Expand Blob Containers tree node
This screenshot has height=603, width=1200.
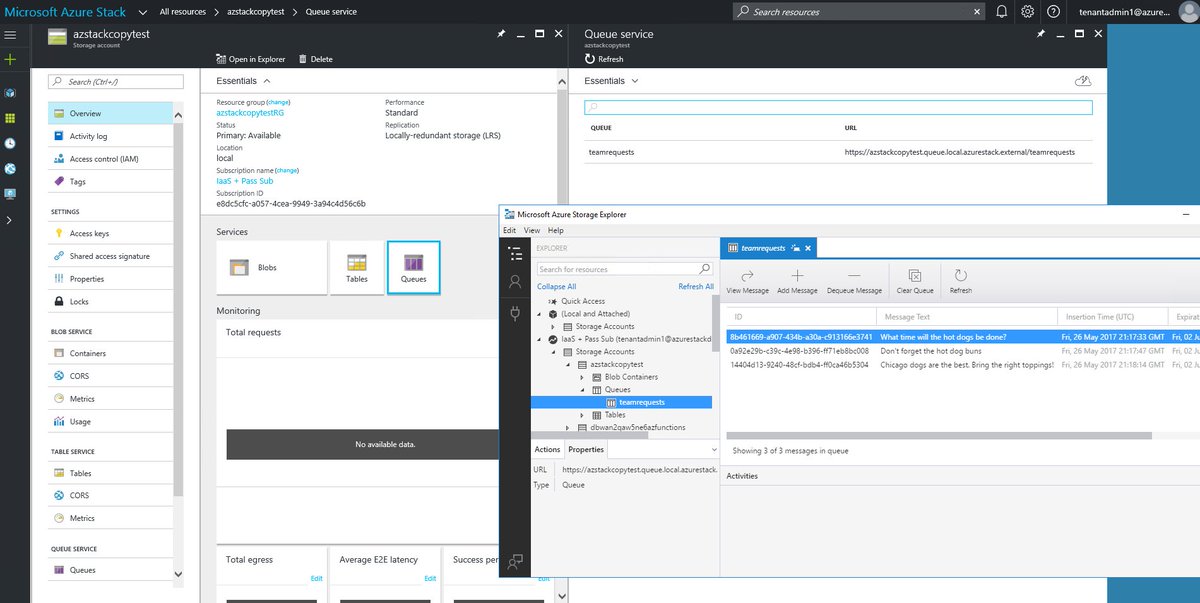(x=583, y=377)
